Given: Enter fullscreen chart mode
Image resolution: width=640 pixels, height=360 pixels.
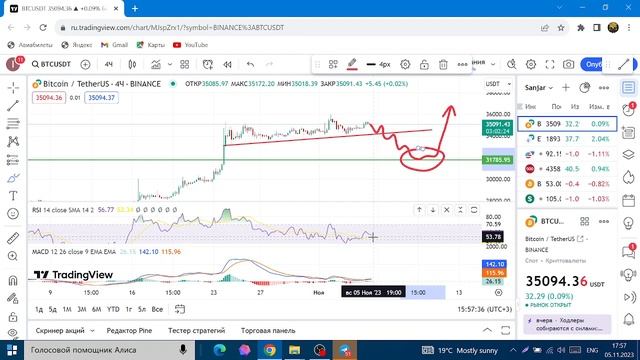Looking at the screenshot, I should click(550, 64).
